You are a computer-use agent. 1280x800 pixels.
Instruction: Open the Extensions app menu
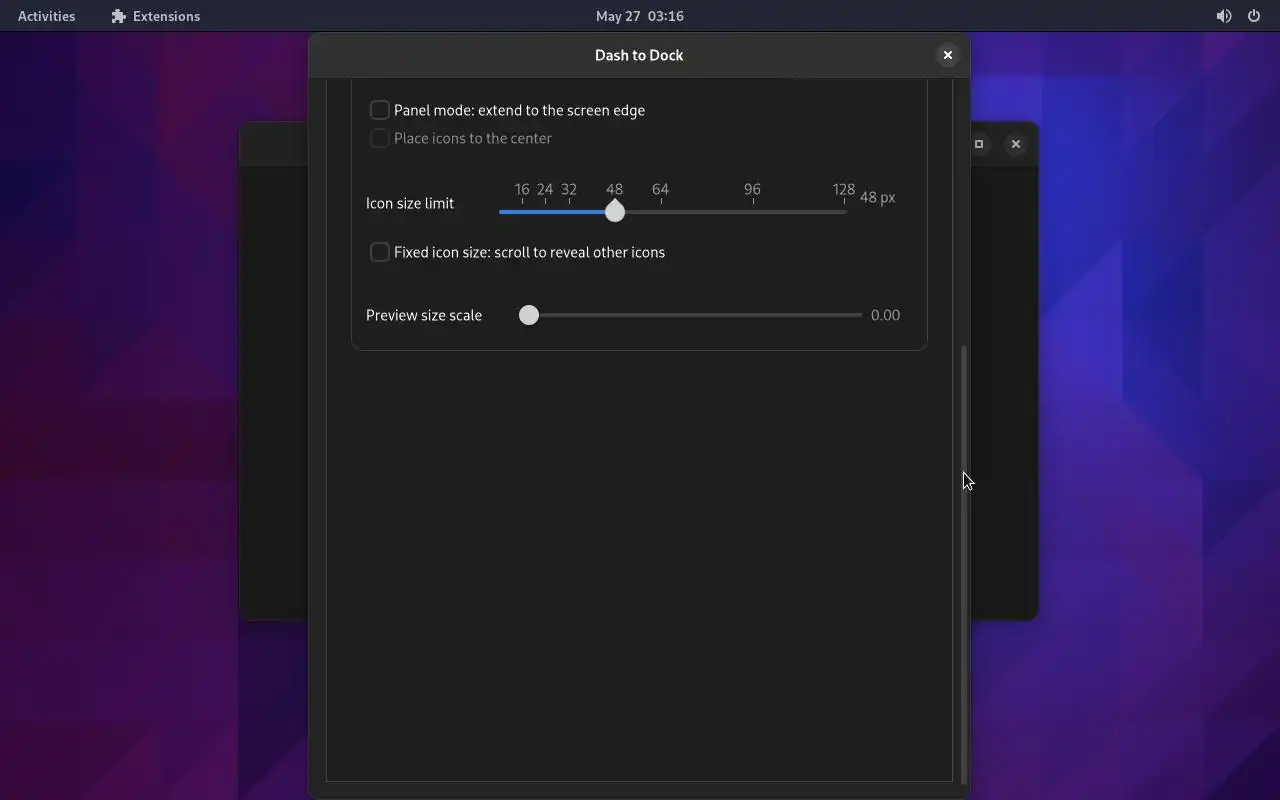pyautogui.click(x=156, y=16)
